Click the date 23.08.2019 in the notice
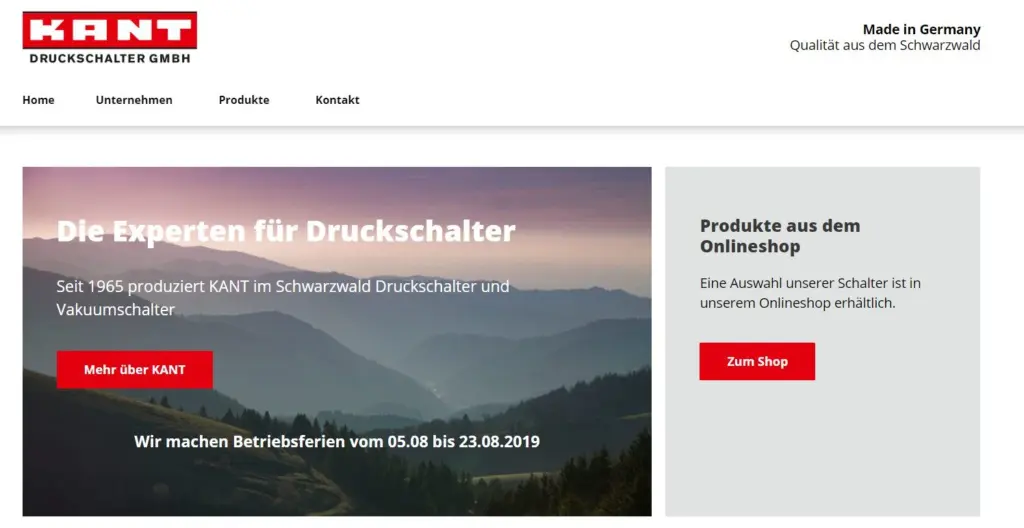This screenshot has width=1024, height=528. pyautogui.click(x=499, y=441)
